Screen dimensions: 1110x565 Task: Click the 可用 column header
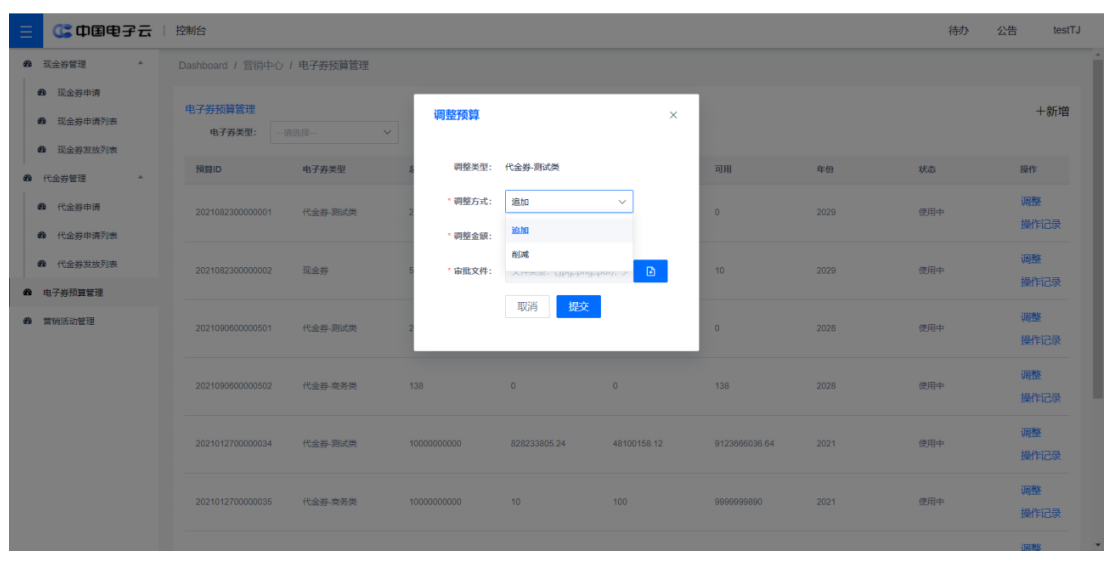point(723,170)
